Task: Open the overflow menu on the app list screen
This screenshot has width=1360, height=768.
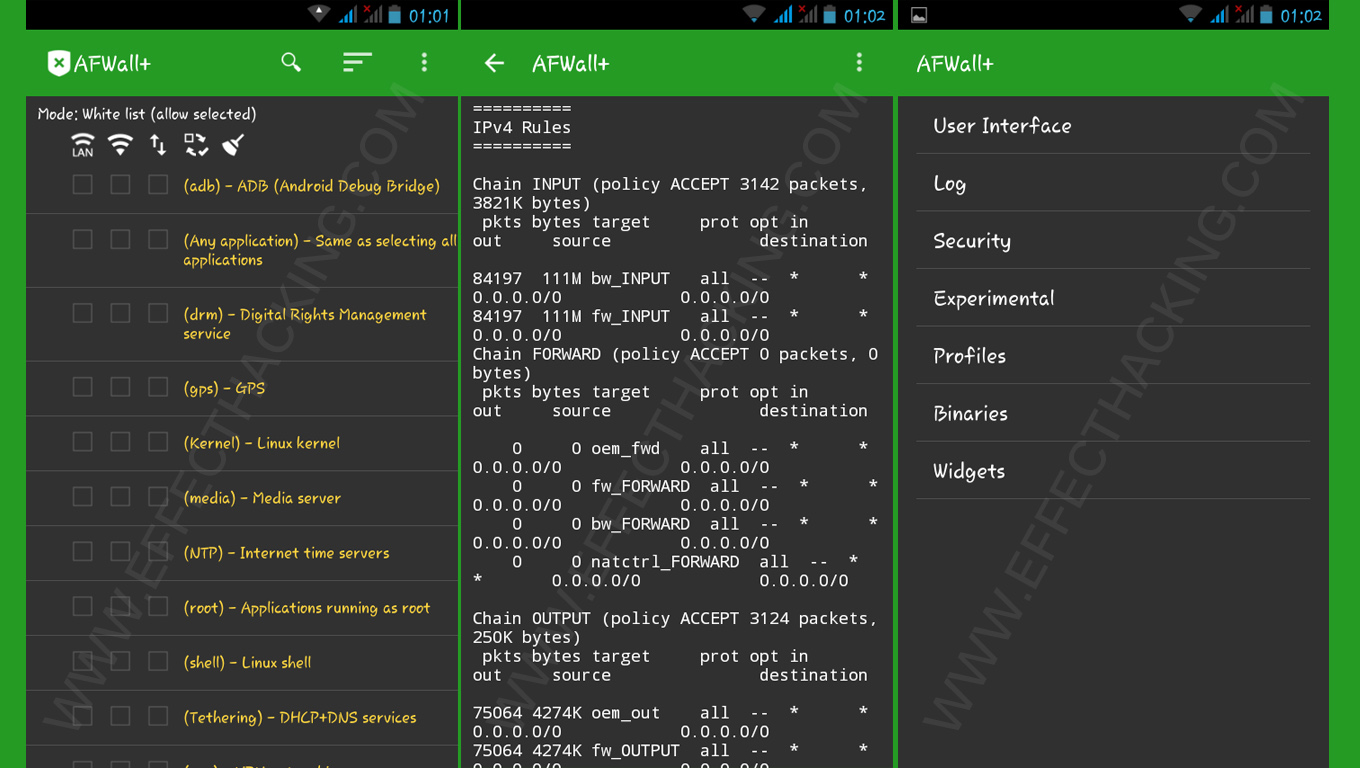Action: 424,63
